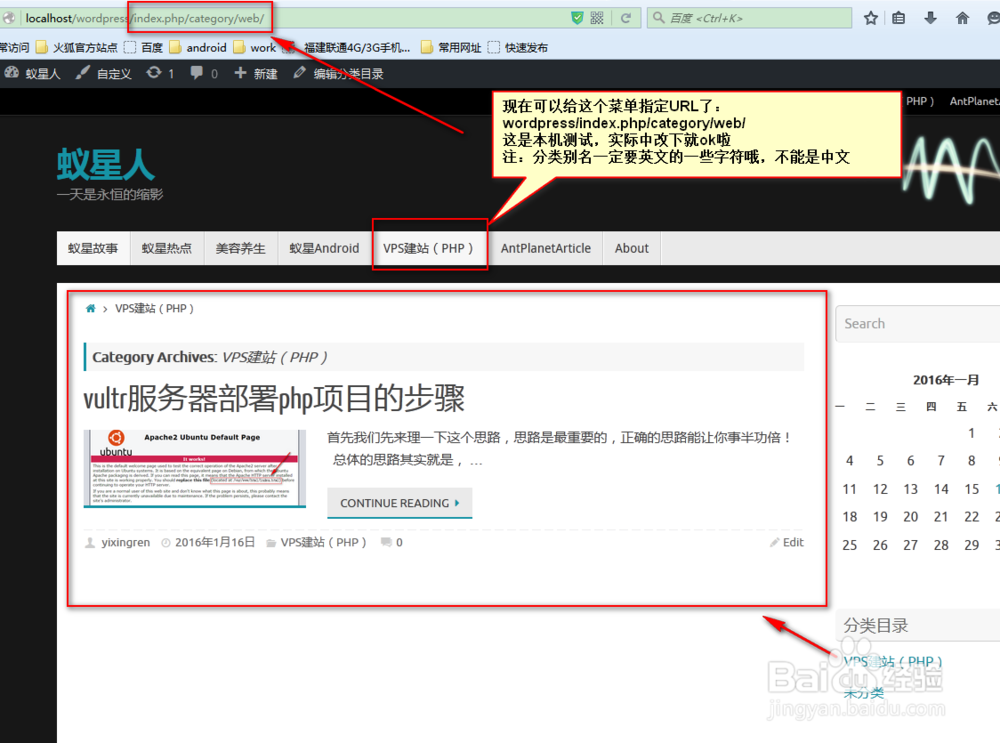The width and height of the screenshot is (1000, 743).
Task: Open bookmarks list via the clipboard icon
Action: pos(899,17)
